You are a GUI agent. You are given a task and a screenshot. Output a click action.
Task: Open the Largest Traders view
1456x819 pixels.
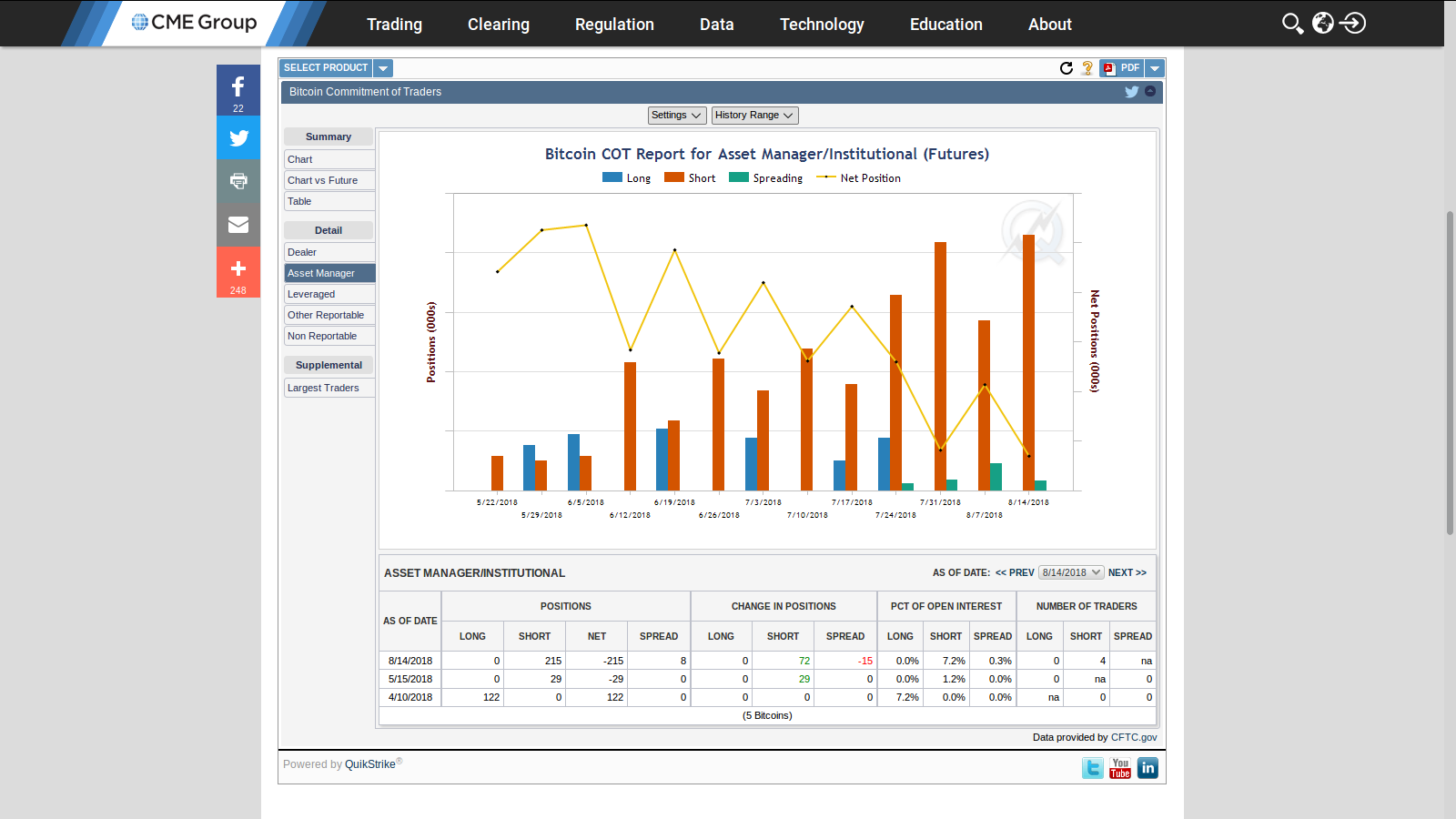[x=329, y=388]
